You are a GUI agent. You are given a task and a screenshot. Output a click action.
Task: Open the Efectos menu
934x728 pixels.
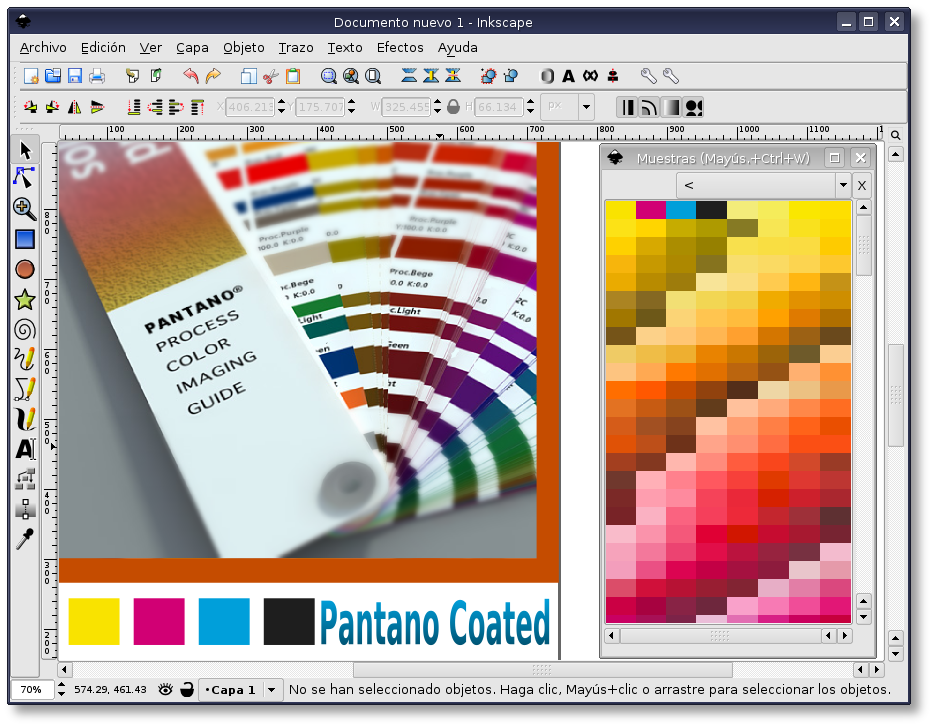400,48
